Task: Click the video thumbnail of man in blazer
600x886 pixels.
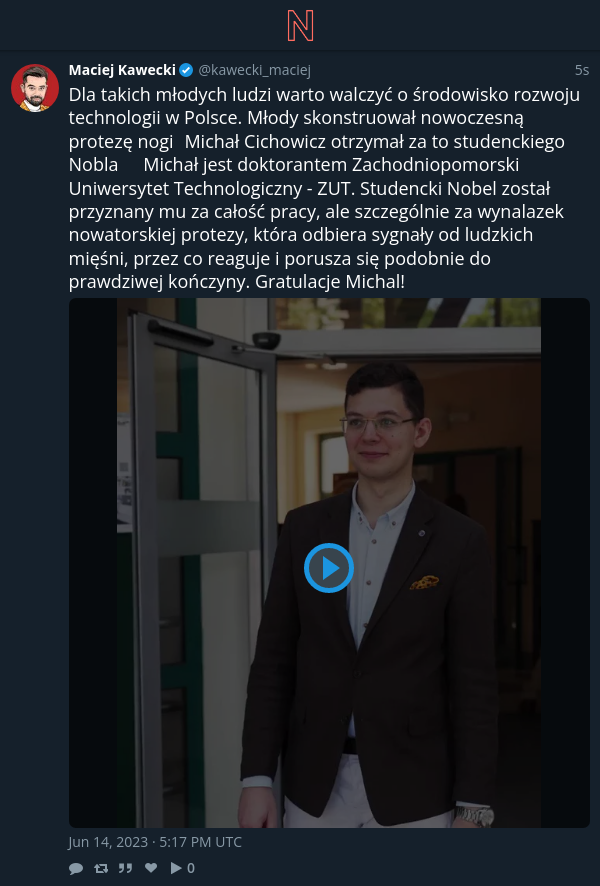Action: click(329, 563)
